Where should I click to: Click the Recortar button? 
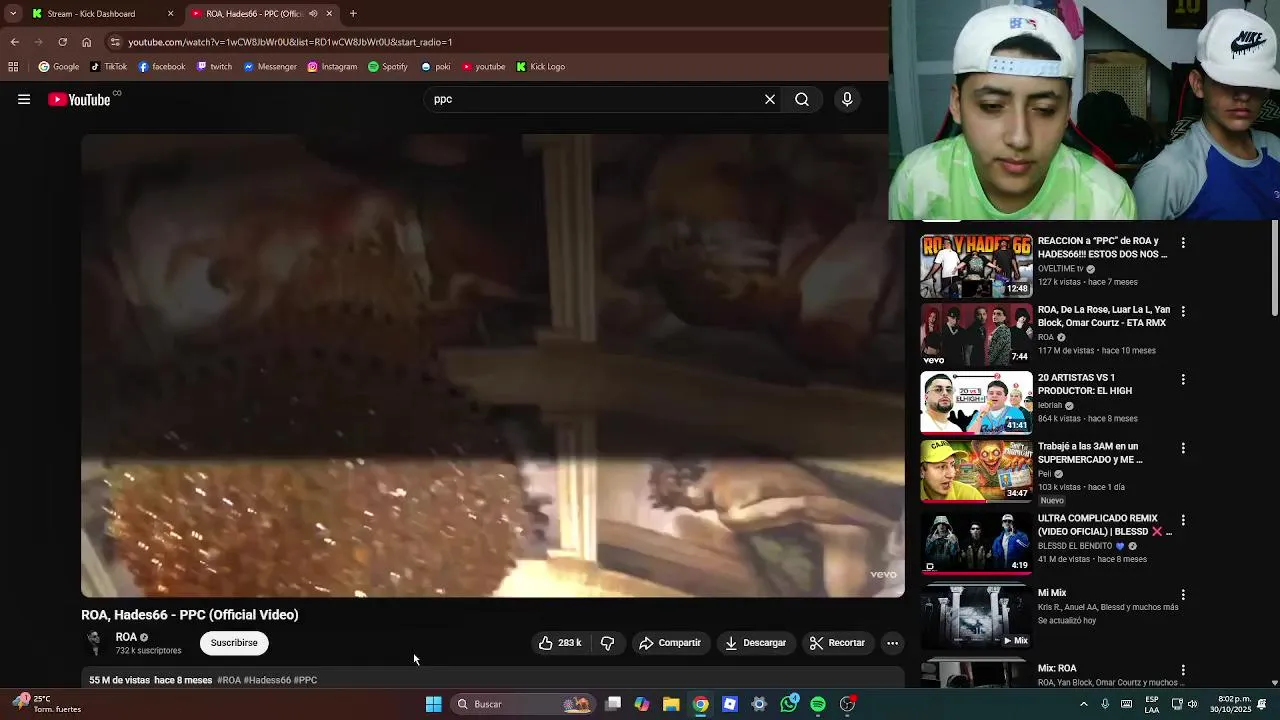(837, 643)
